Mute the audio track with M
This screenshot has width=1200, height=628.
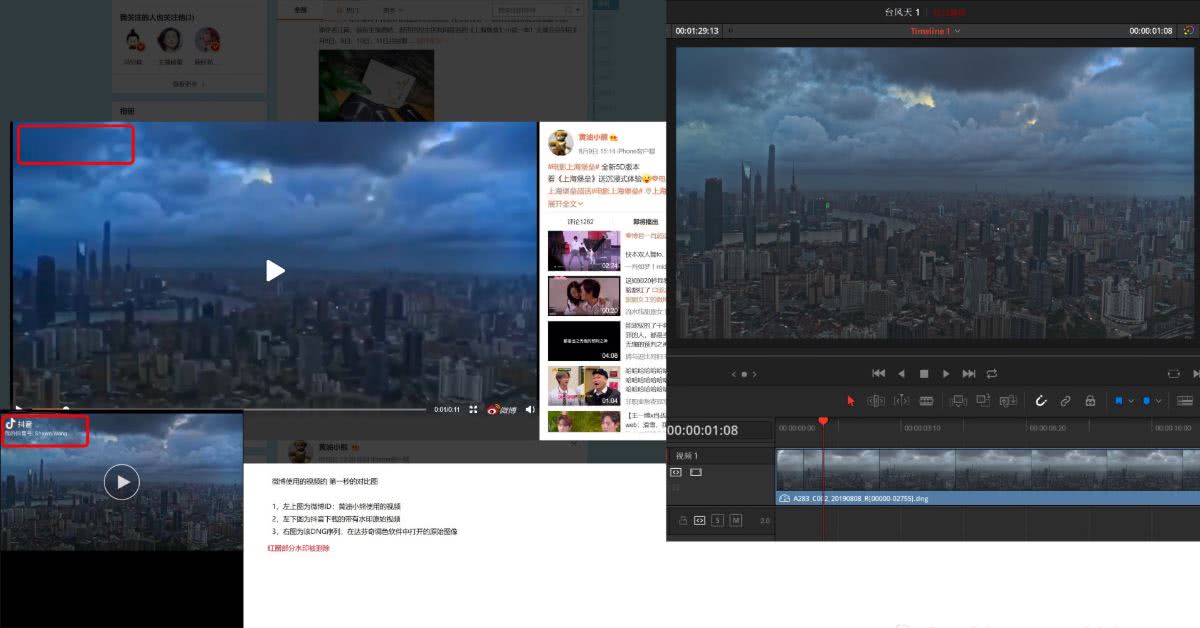[x=735, y=520]
